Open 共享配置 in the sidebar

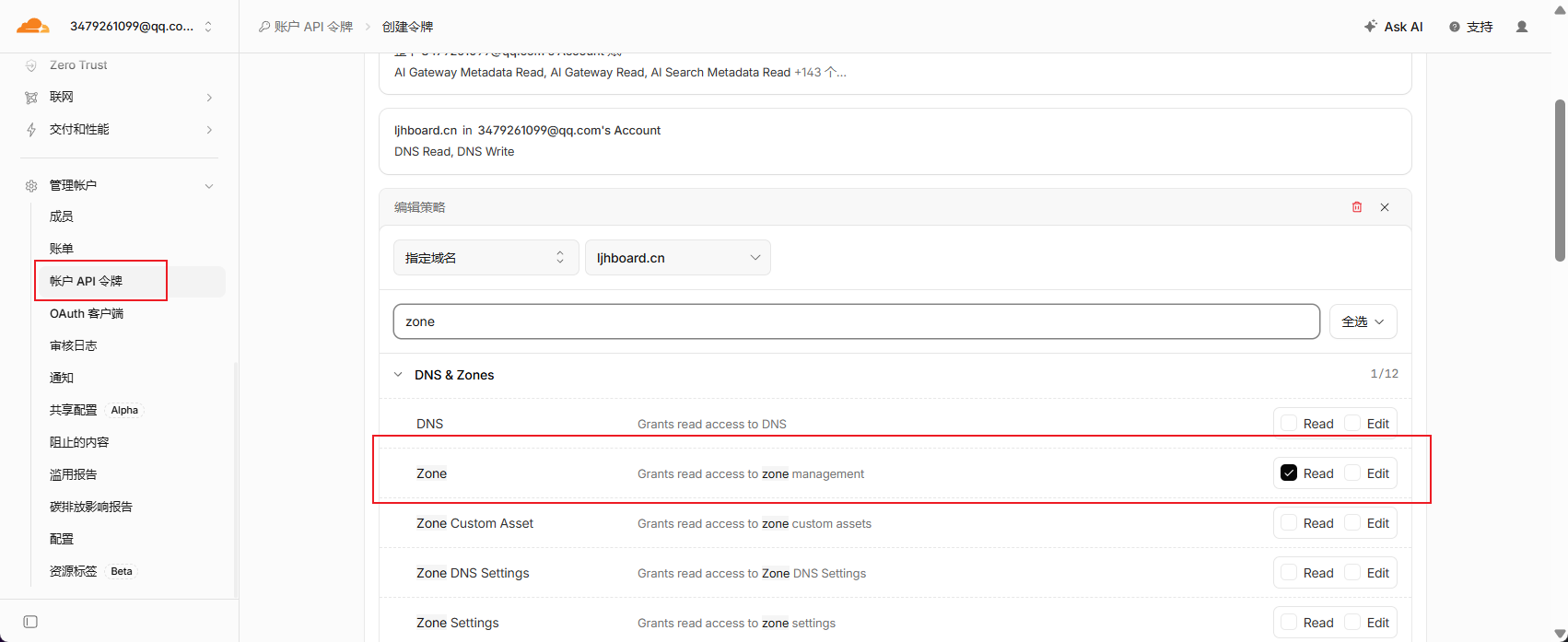click(x=74, y=410)
